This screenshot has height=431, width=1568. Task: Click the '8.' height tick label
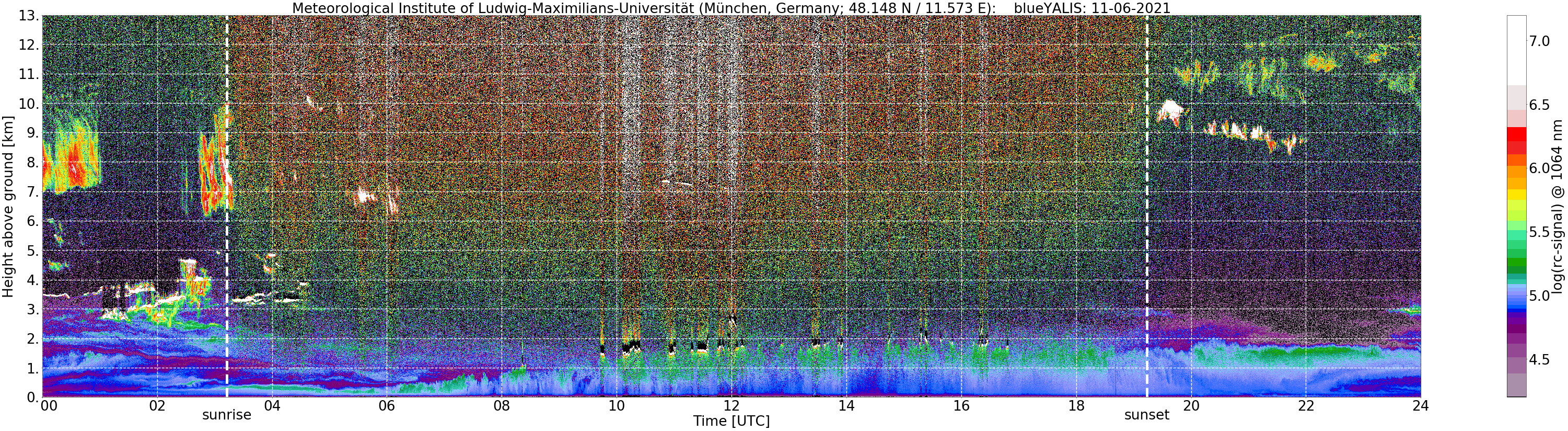click(x=33, y=163)
